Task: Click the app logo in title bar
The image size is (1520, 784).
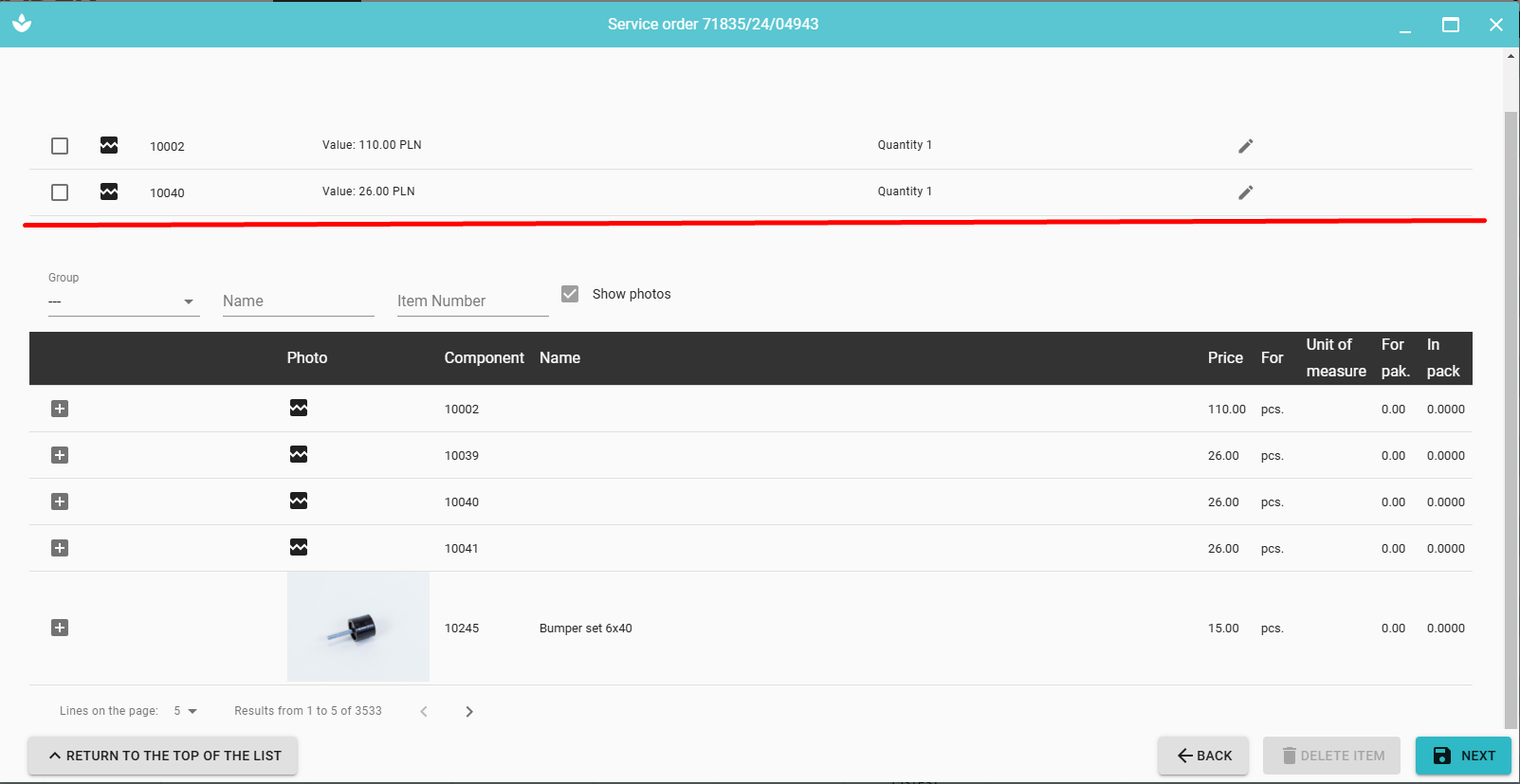Action: (x=22, y=24)
